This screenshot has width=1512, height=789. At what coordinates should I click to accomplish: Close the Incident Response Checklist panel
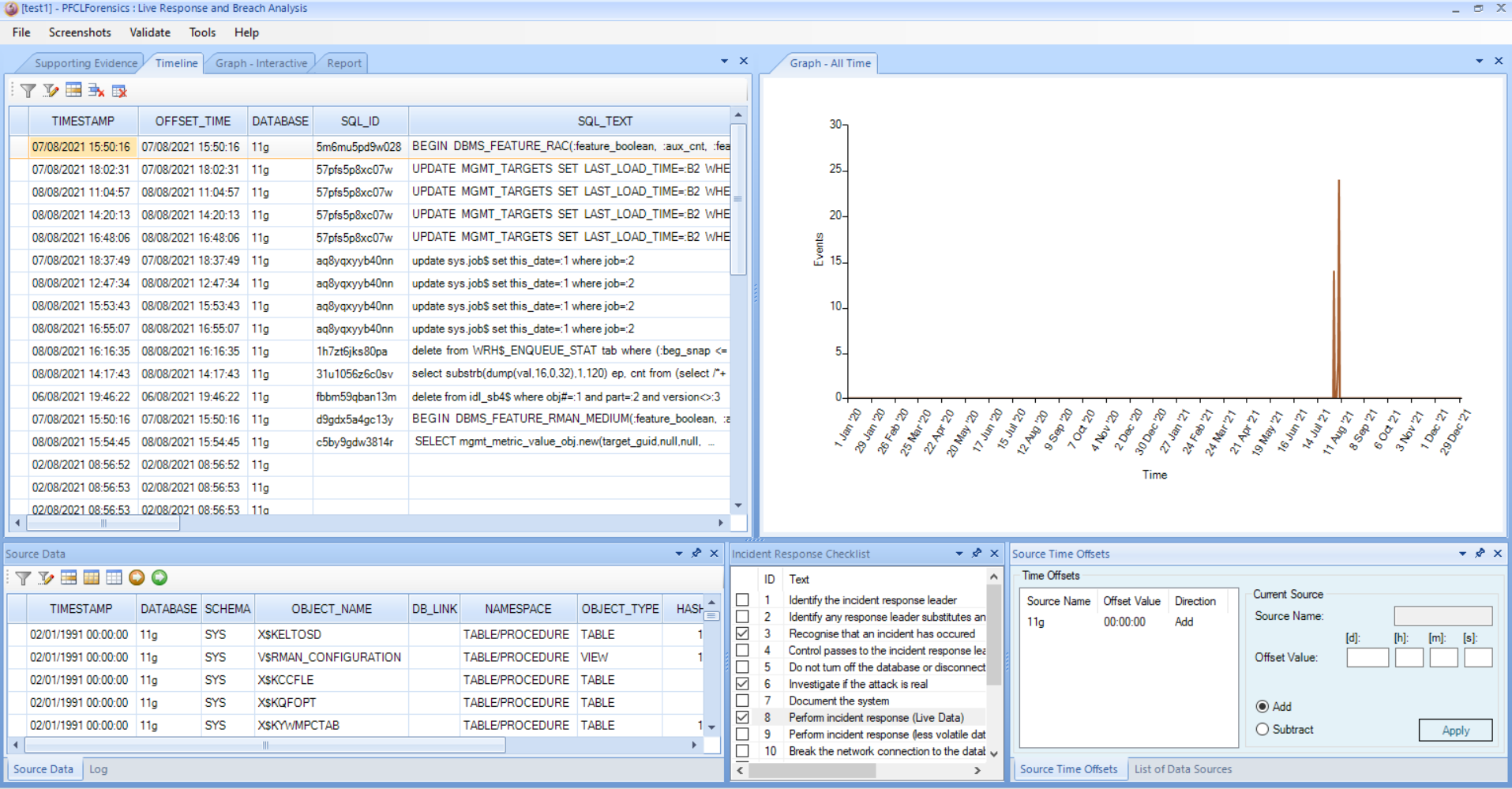pos(994,554)
